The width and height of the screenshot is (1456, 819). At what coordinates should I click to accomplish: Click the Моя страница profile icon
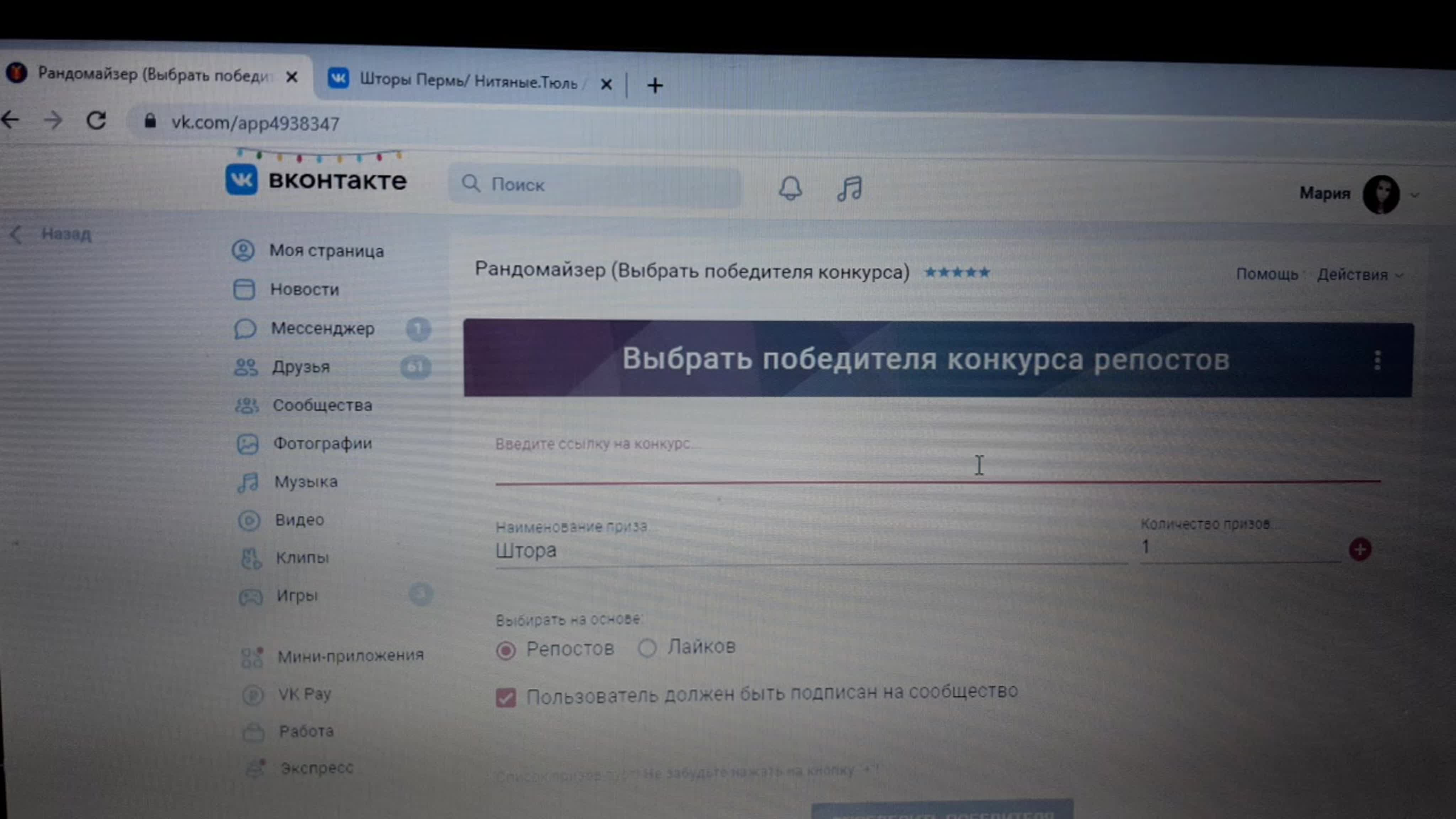tap(243, 250)
